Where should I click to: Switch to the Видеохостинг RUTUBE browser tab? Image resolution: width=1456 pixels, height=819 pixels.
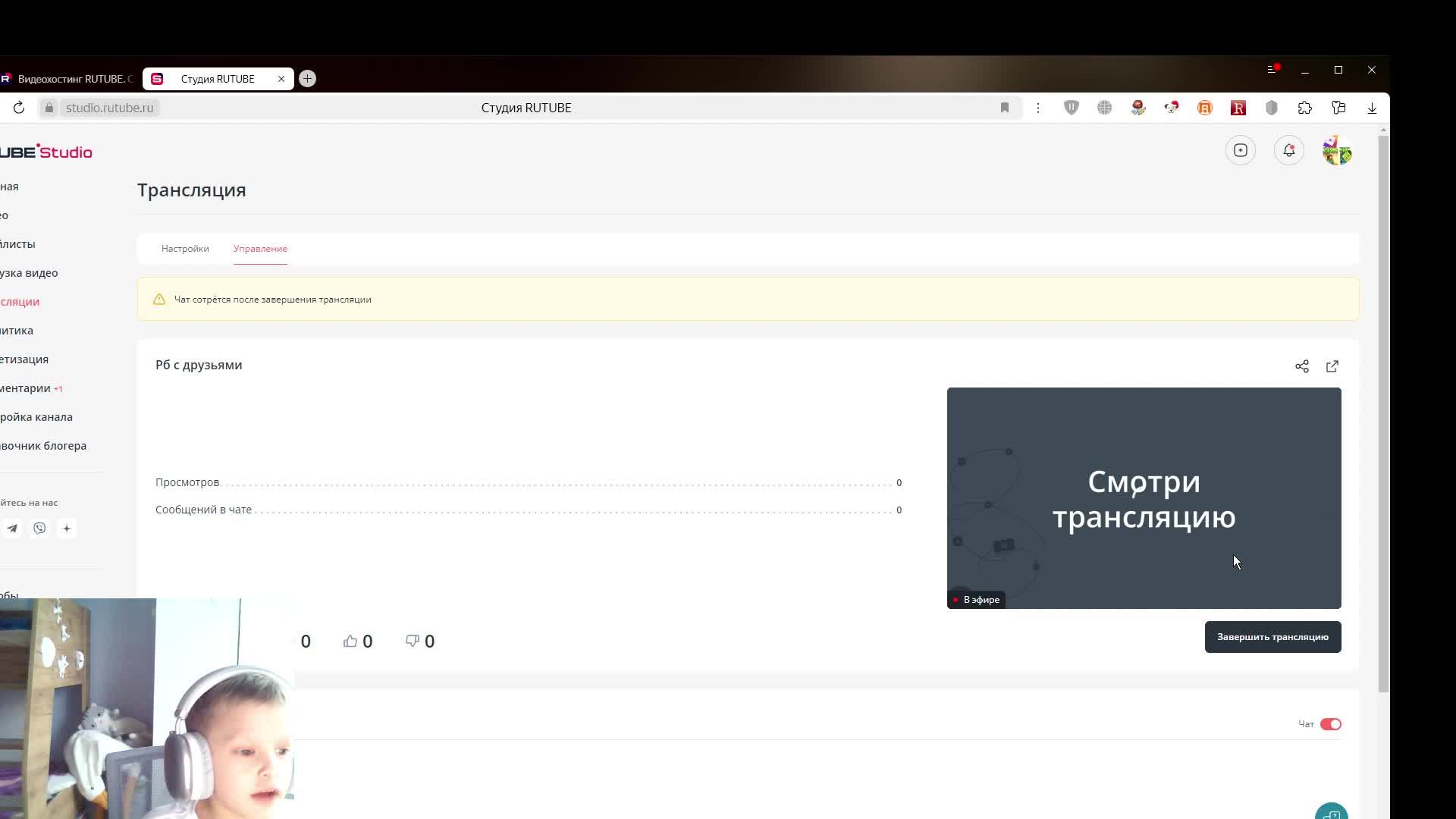pyautogui.click(x=68, y=79)
